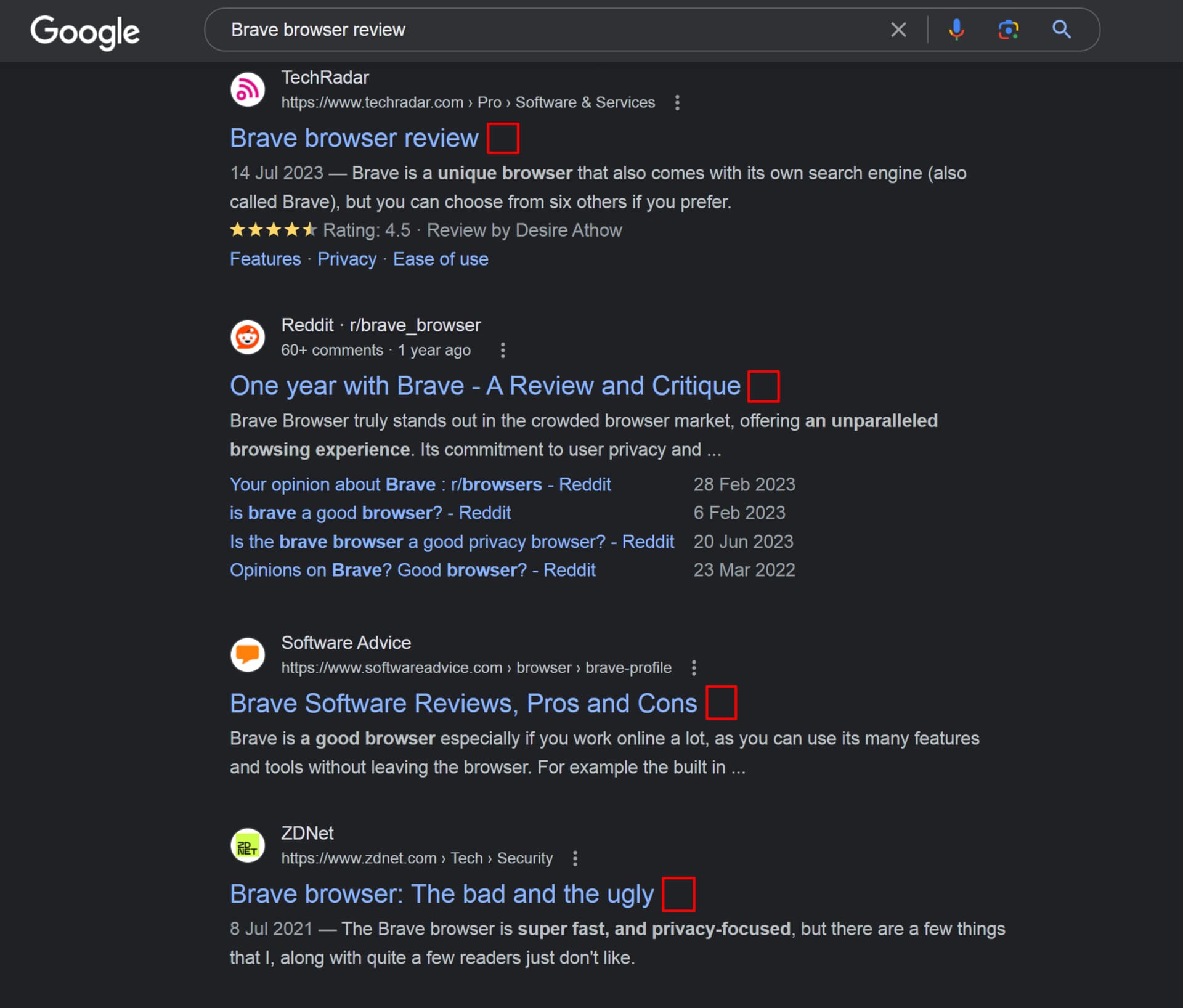Screen dimensions: 1183x1008
Task: Click the softwareadvice.com URL breadcrumb
Action: 476,668
